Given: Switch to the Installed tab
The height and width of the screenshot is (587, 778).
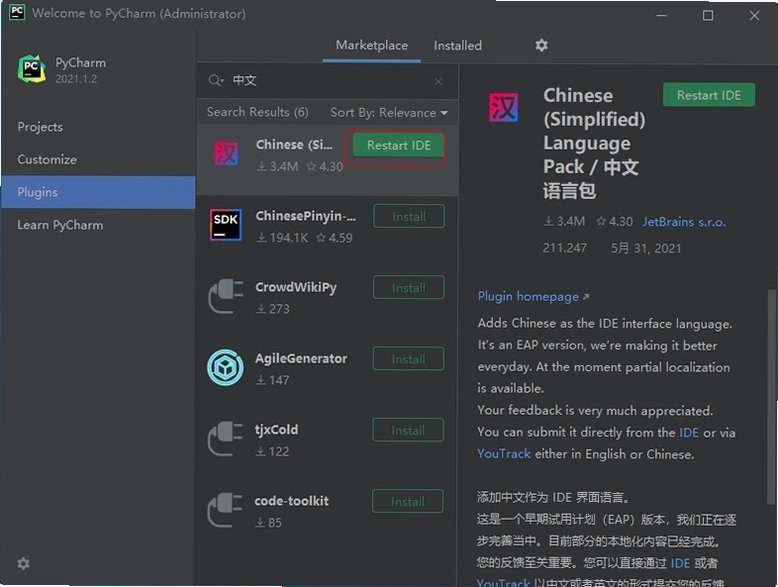Looking at the screenshot, I should (x=457, y=46).
